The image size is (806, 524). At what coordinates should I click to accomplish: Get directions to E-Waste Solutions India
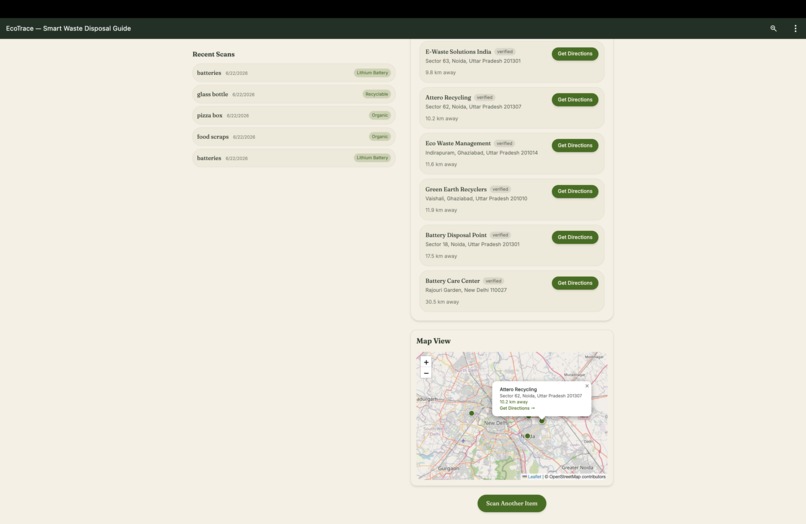pyautogui.click(x=575, y=53)
